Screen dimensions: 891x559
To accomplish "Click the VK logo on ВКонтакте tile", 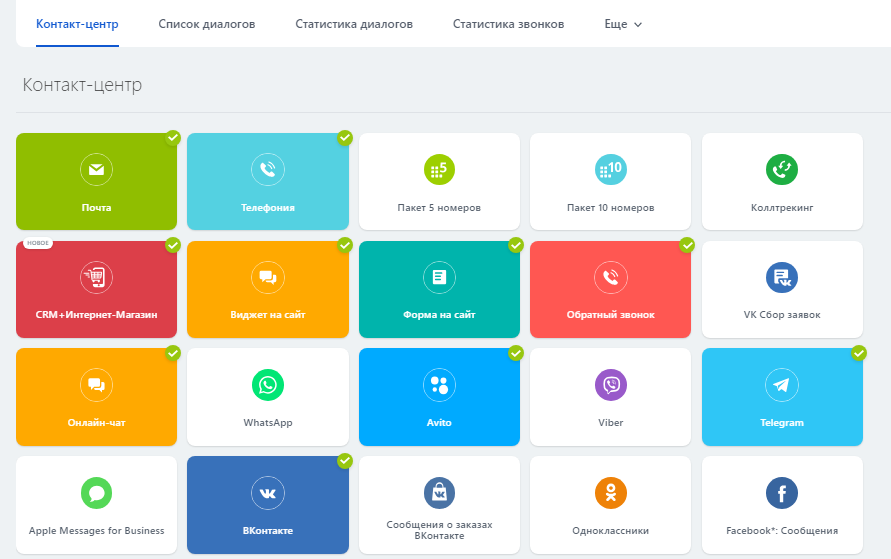I will (x=268, y=493).
